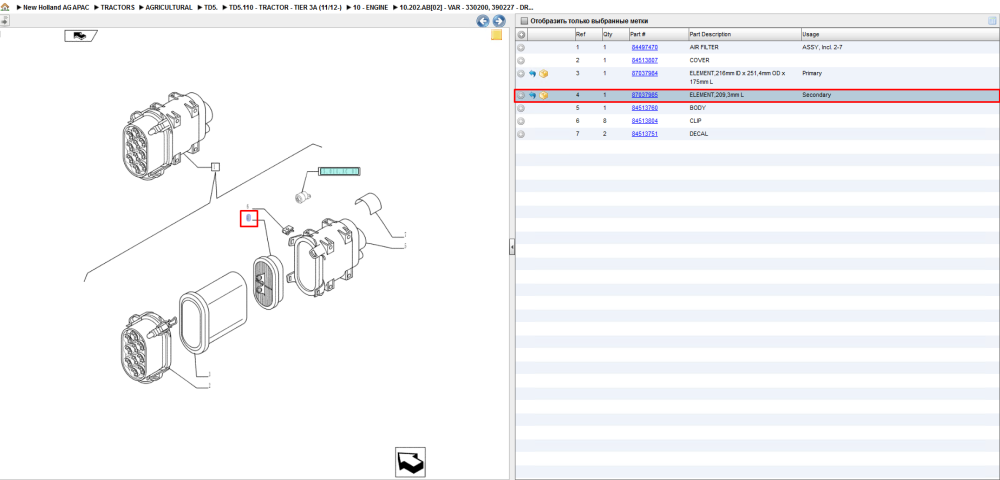
Task: Collapse parts panel using splitter arrow
Action: (511, 247)
